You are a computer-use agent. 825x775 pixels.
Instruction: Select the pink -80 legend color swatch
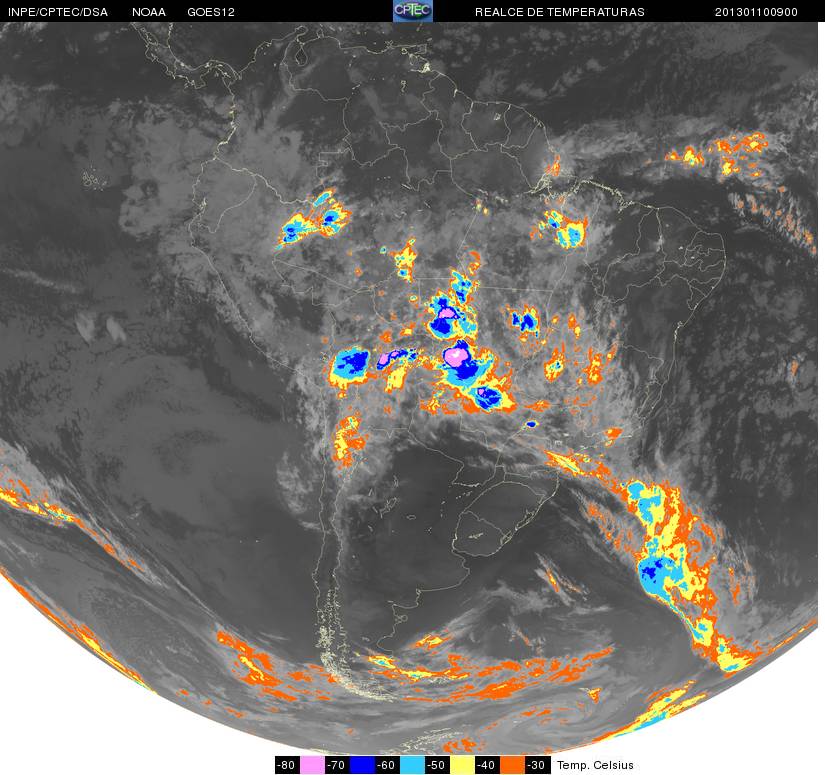pyautogui.click(x=313, y=765)
